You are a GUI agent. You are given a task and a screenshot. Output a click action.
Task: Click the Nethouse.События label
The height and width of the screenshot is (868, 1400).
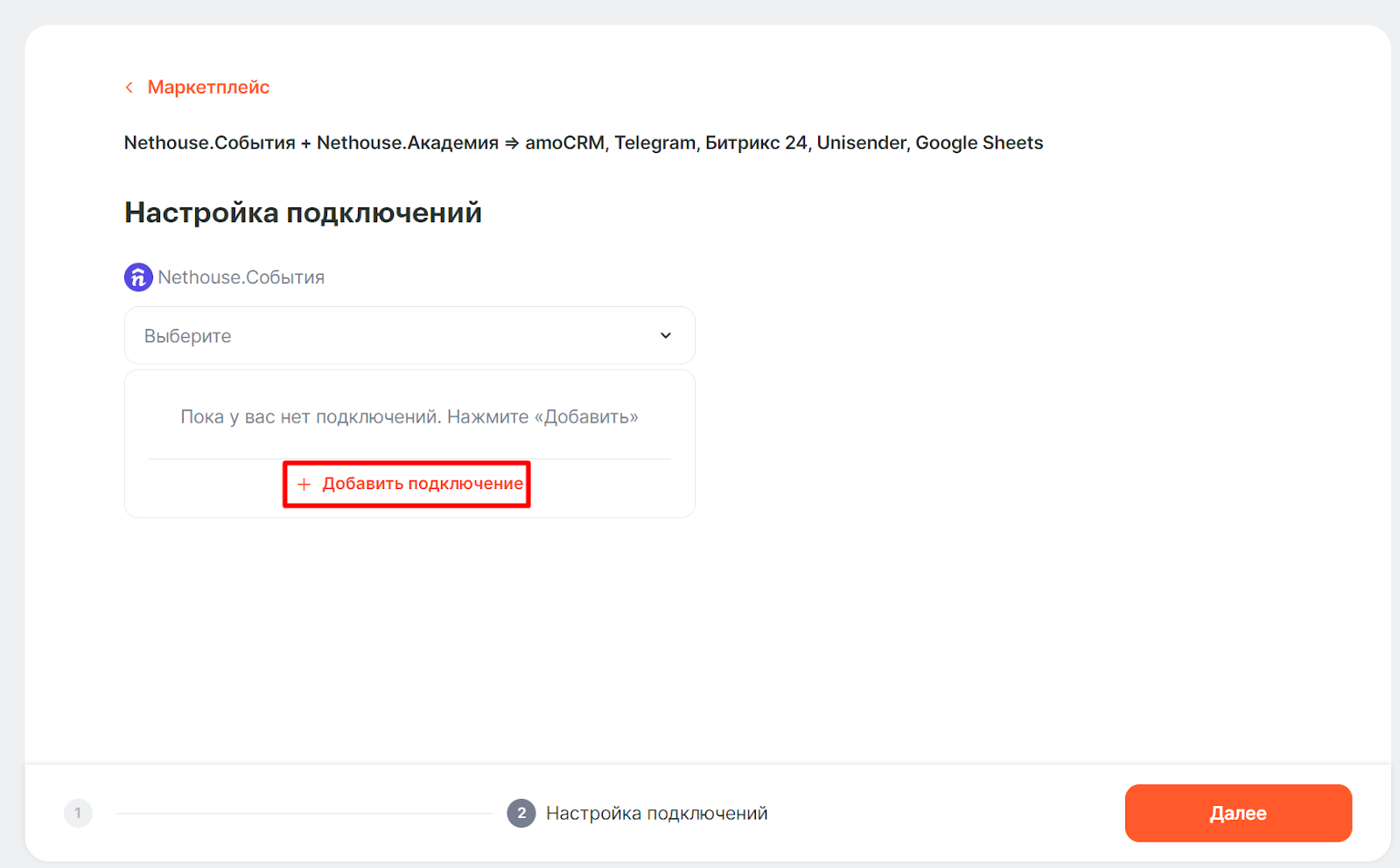tap(241, 277)
